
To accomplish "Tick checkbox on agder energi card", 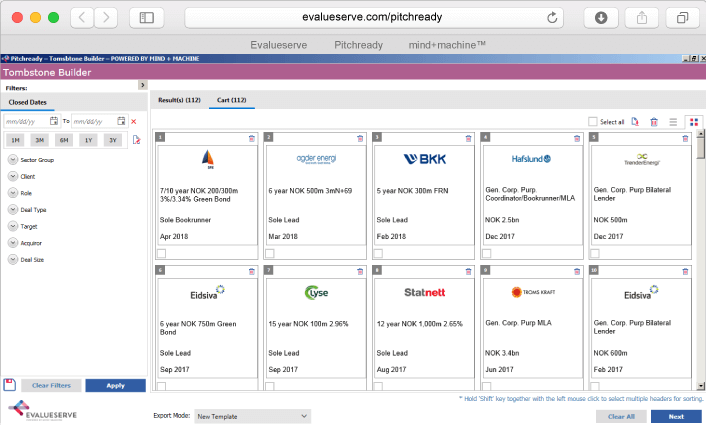I will click(270, 253).
